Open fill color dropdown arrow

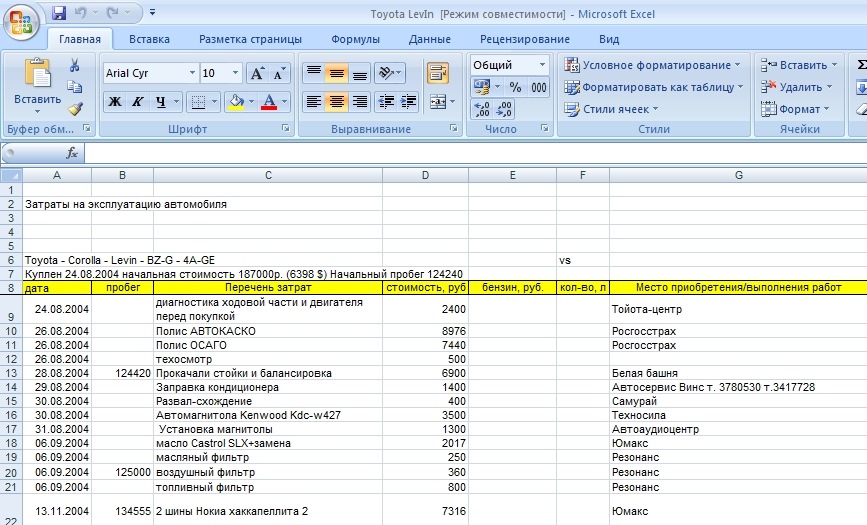click(252, 102)
